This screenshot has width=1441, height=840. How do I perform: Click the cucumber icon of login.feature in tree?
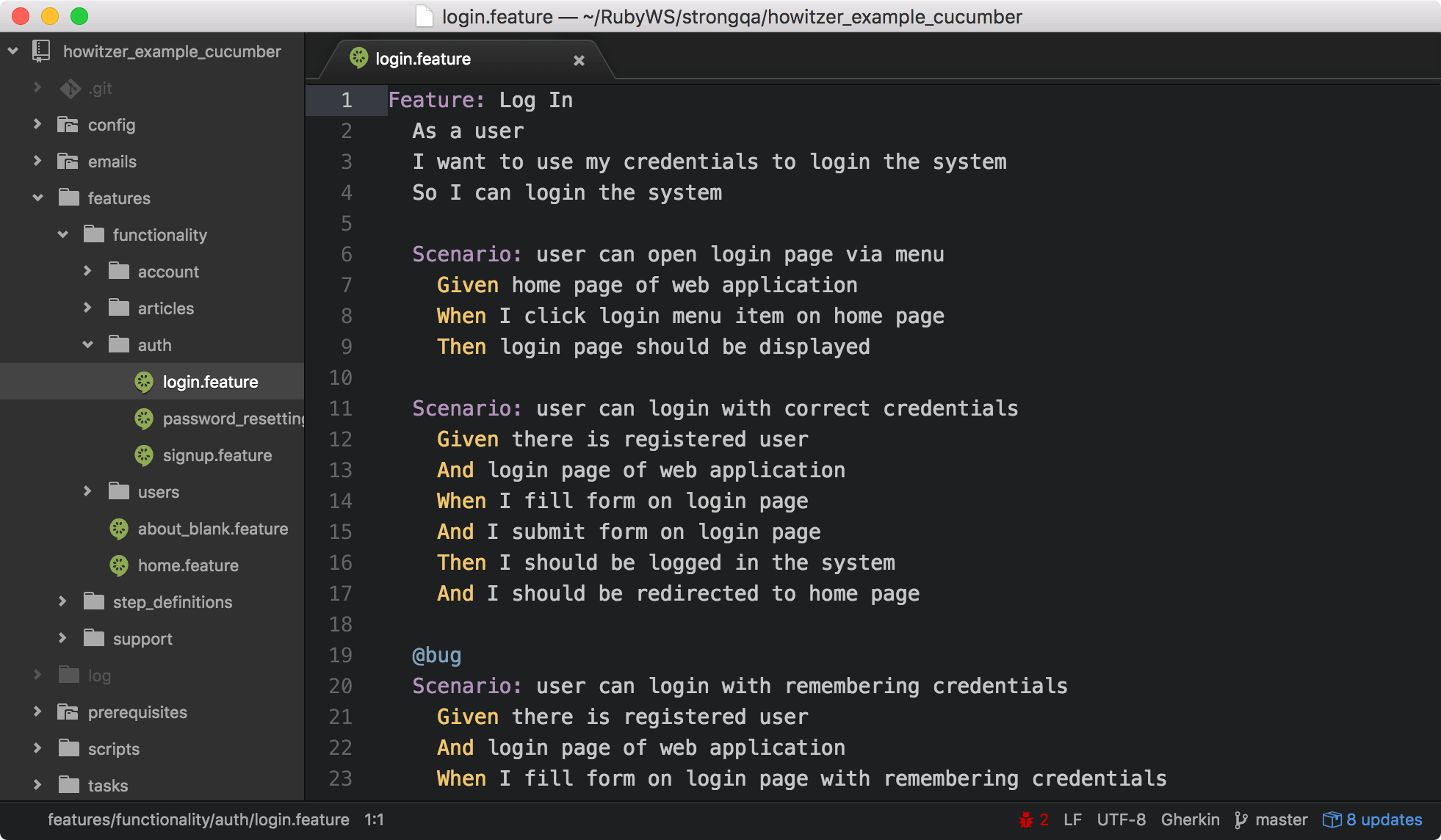(x=144, y=382)
